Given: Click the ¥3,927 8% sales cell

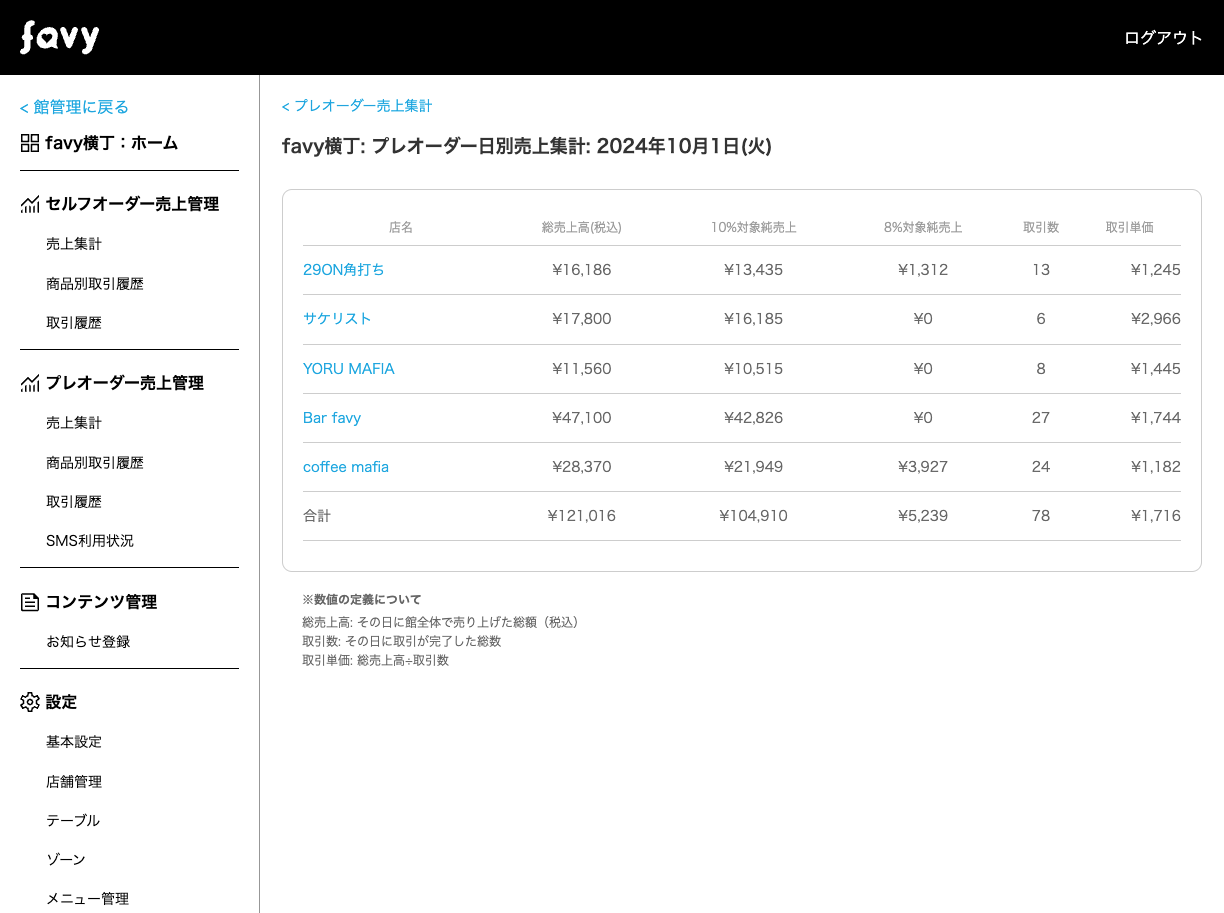Looking at the screenshot, I should coord(923,467).
